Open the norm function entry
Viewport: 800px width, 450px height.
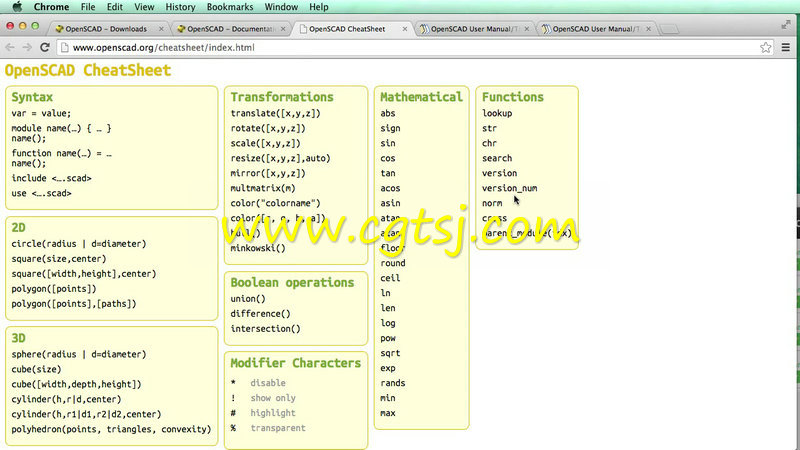tap(492, 203)
